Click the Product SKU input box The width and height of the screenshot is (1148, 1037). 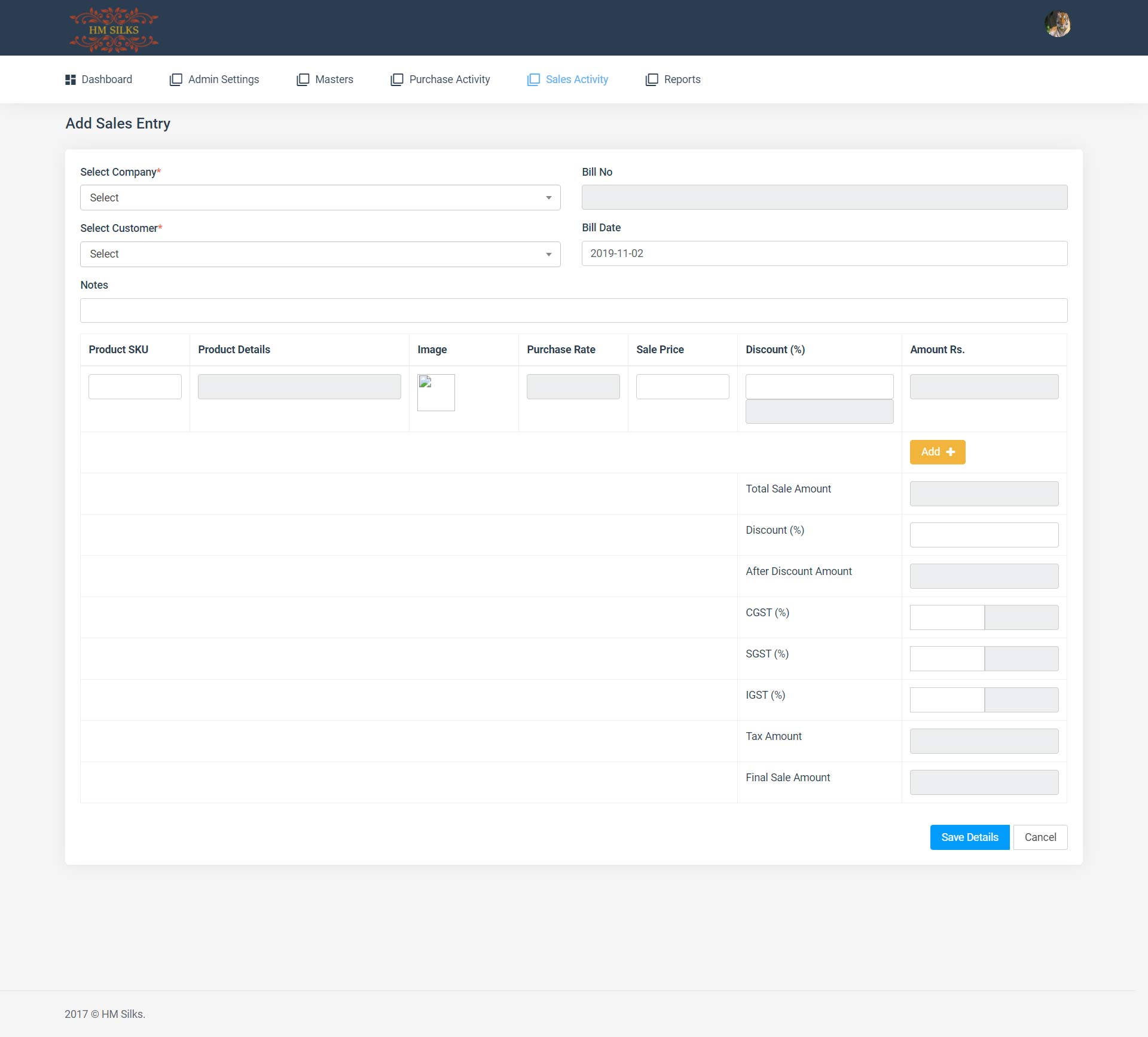(135, 387)
